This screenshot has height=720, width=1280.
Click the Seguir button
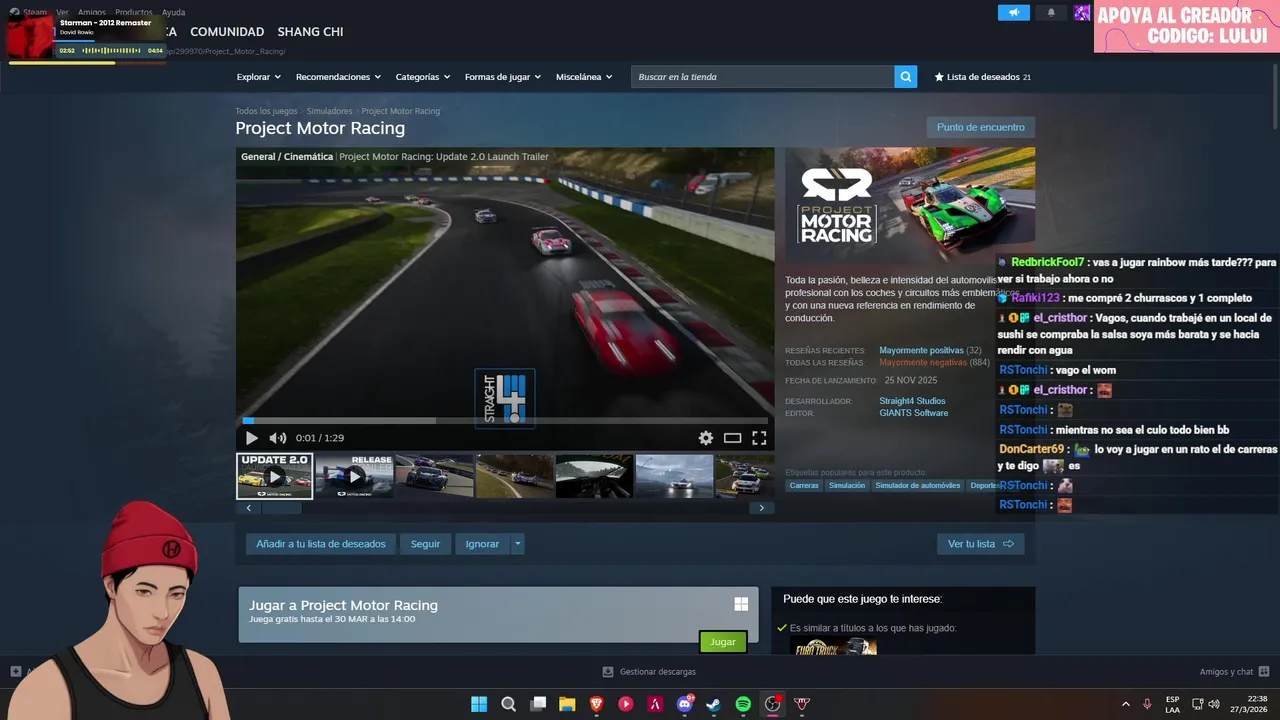[425, 544]
